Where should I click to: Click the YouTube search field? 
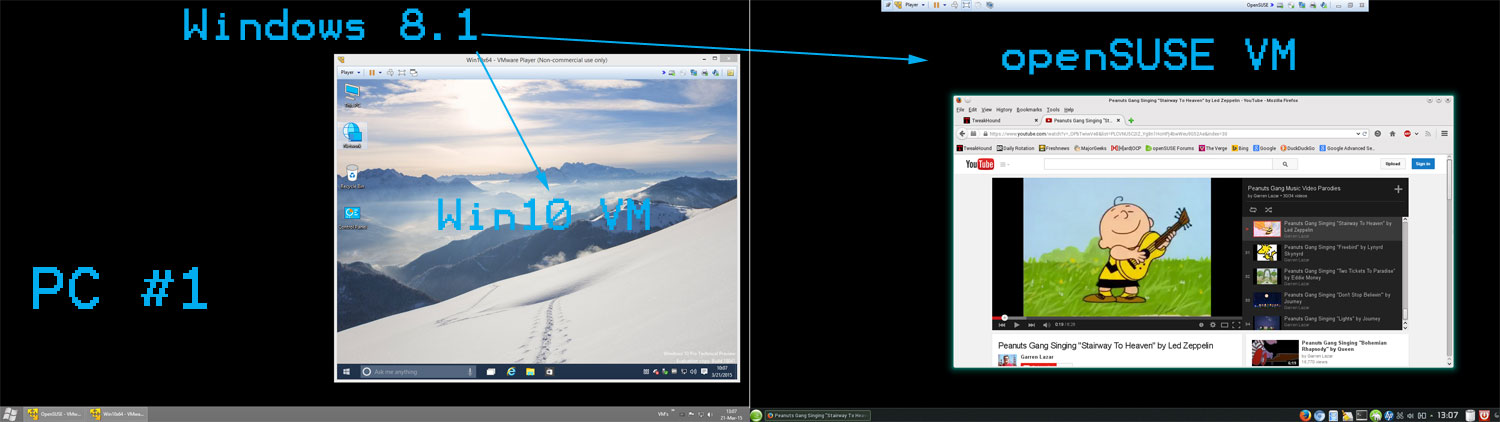pos(1157,164)
